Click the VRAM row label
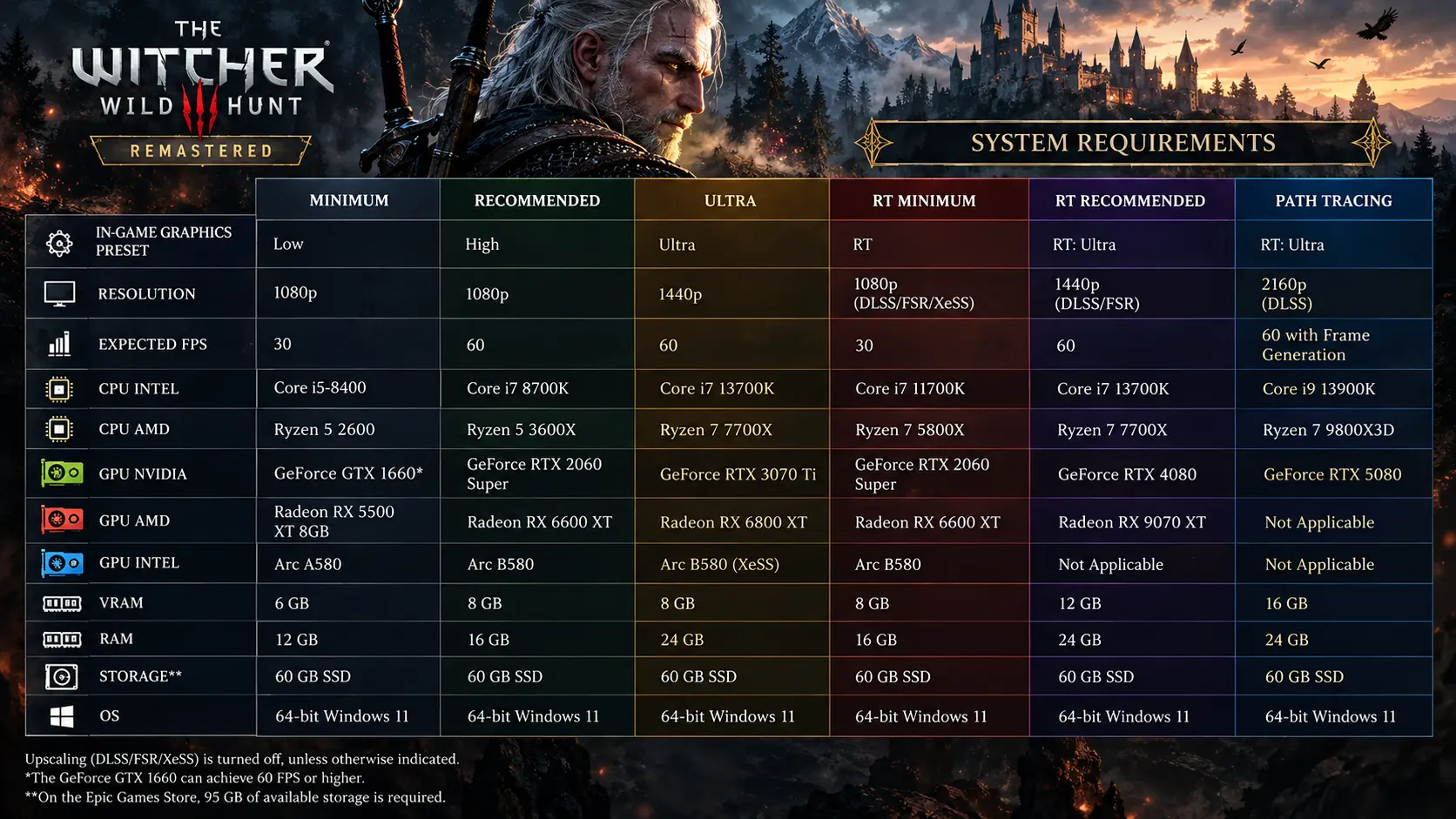Viewport: 1456px width, 819px height. point(121,603)
